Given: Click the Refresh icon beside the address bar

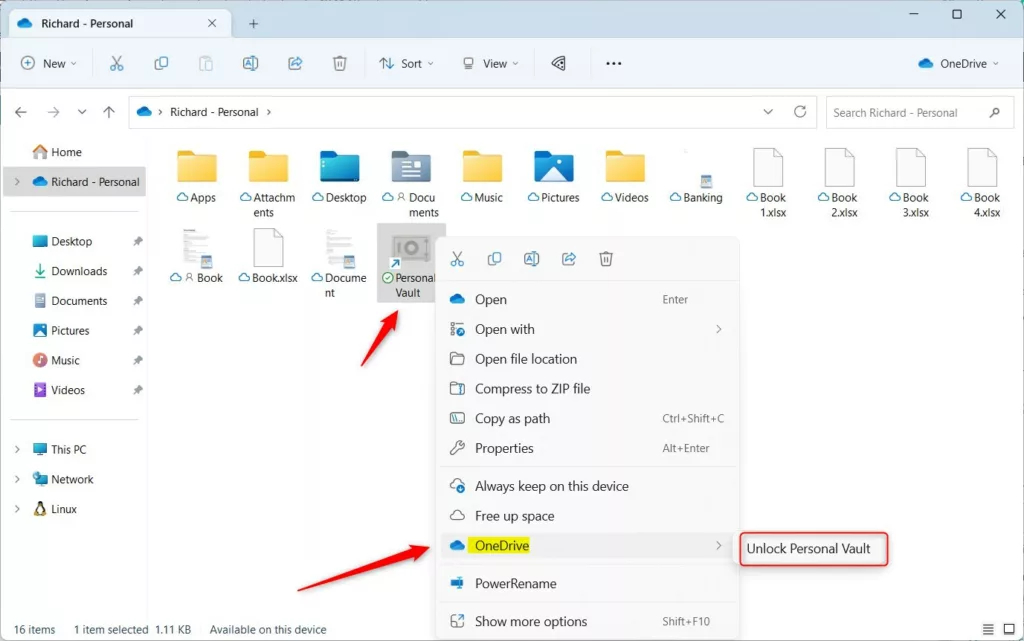Looking at the screenshot, I should pos(800,112).
